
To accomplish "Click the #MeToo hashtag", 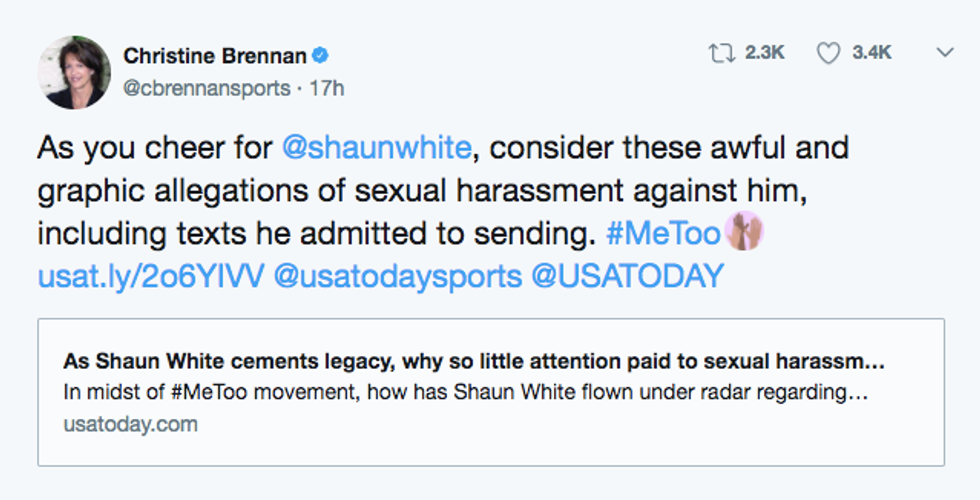I will [x=664, y=234].
